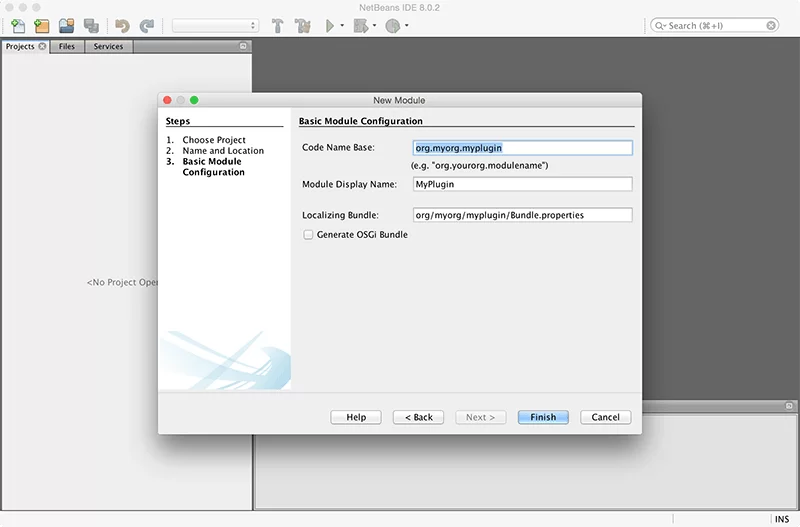This screenshot has width=800, height=527.
Task: Click the New Project toolbar icon
Action: tap(42, 26)
